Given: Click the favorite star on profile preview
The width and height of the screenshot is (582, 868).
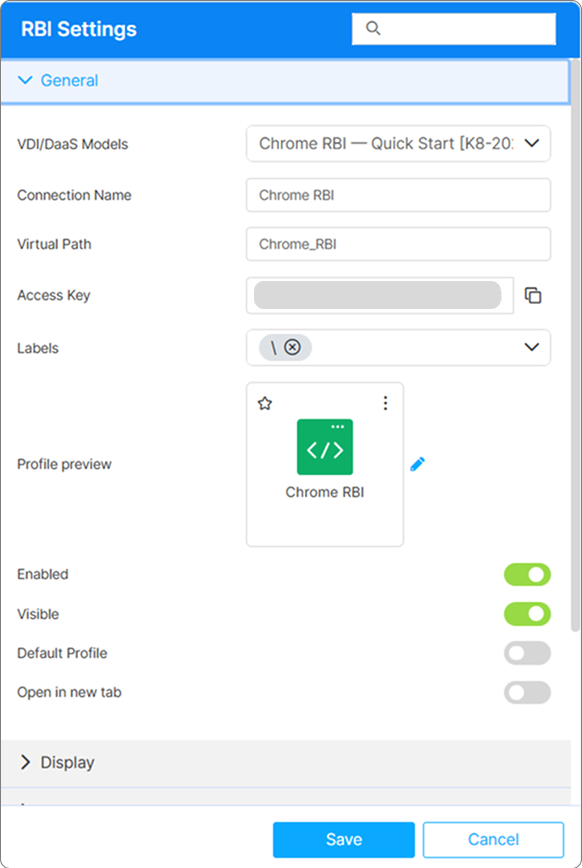Looking at the screenshot, I should point(265,403).
